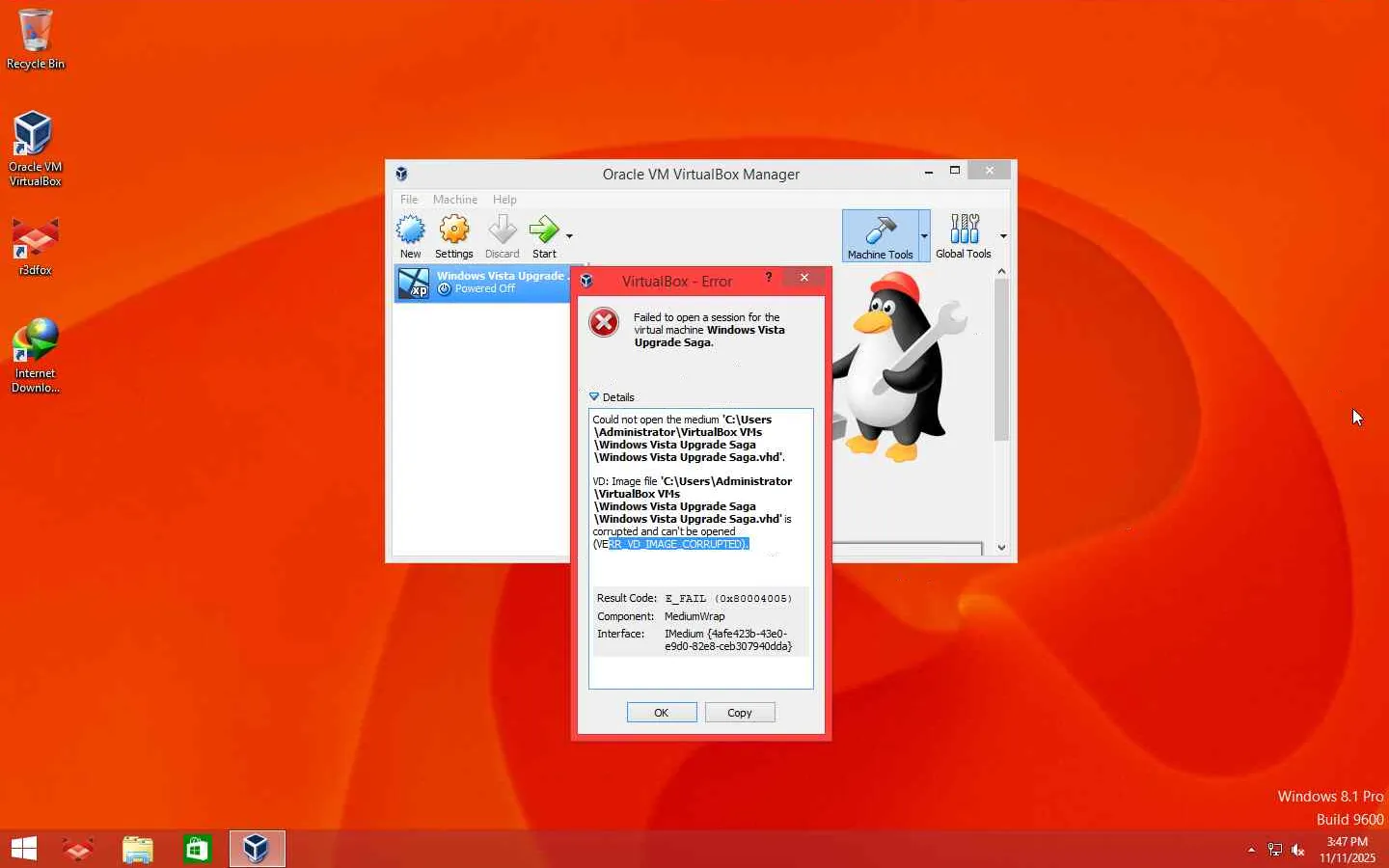This screenshot has width=1389, height=868.
Task: Open the Machine menu
Action: (x=455, y=200)
